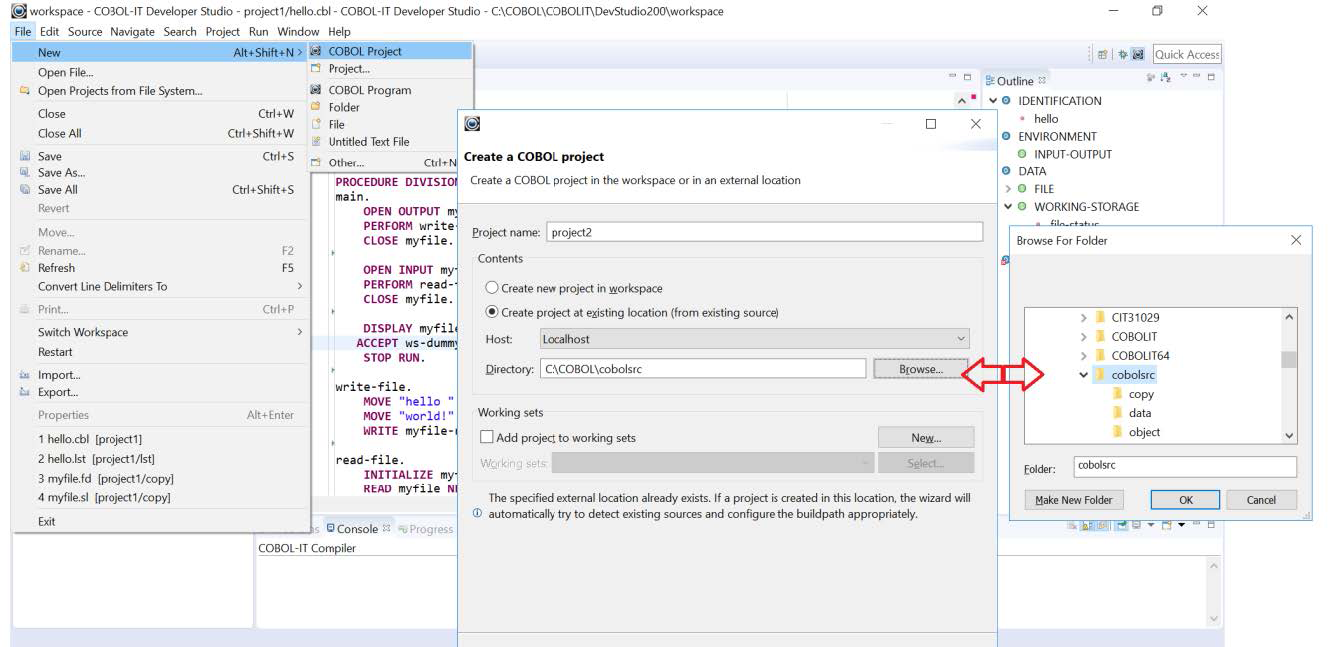Open the Host dropdown showing Localhost

(958, 338)
